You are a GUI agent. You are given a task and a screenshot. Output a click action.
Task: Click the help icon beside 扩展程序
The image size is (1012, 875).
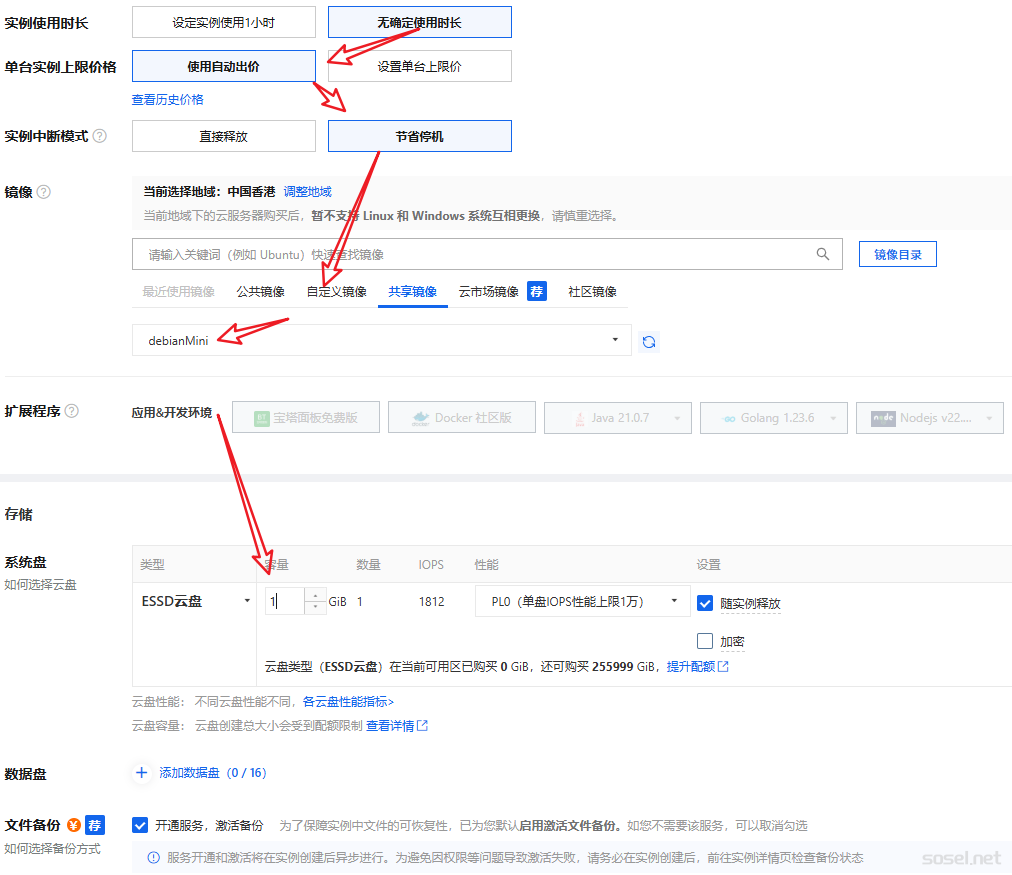(x=72, y=411)
